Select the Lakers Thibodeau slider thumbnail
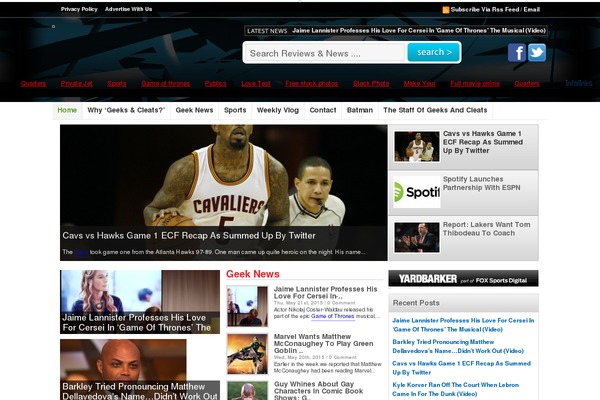Screen dimensions: 600x400 (x=417, y=238)
